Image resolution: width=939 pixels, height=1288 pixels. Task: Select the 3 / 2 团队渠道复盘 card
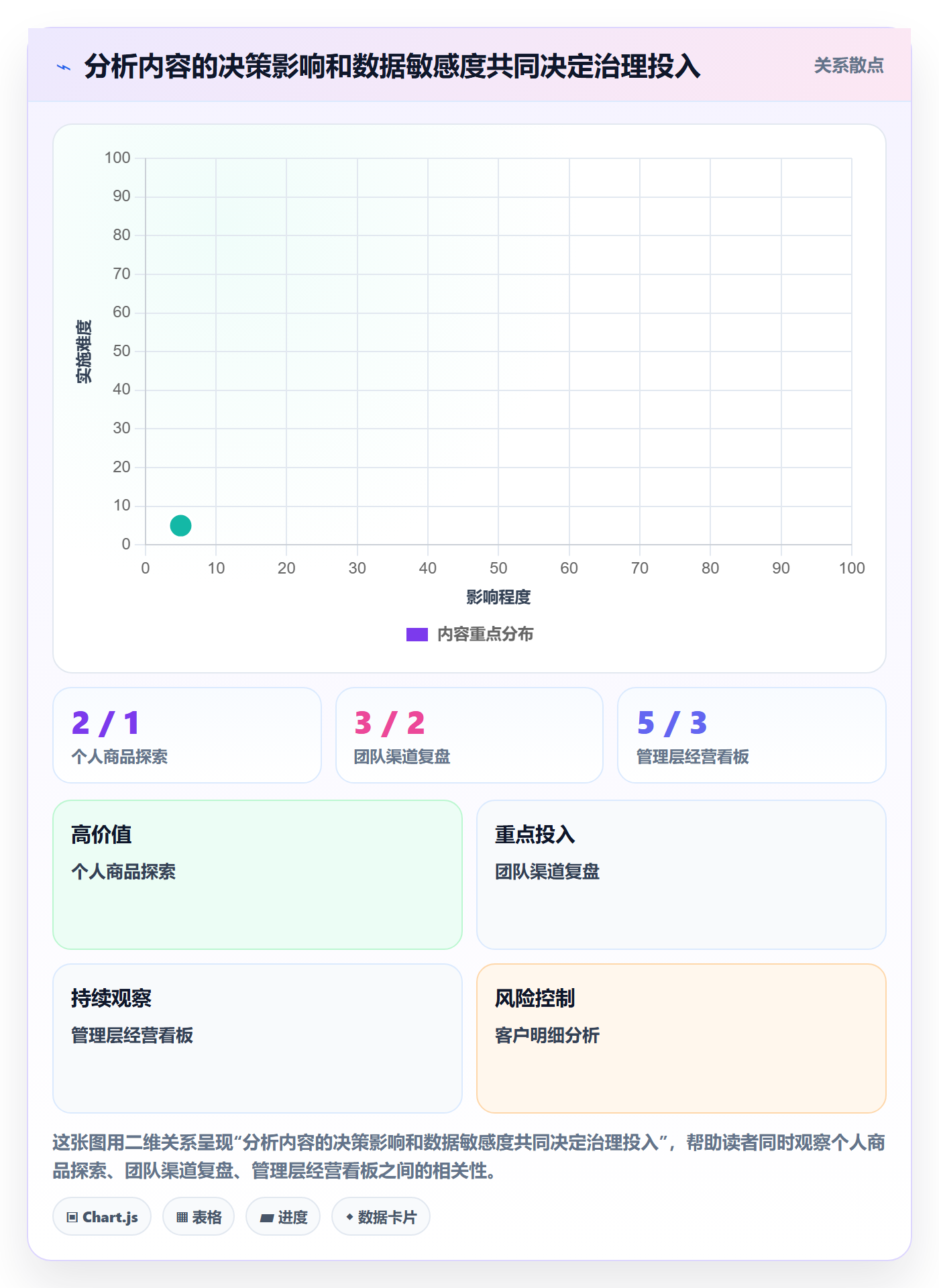click(x=469, y=735)
